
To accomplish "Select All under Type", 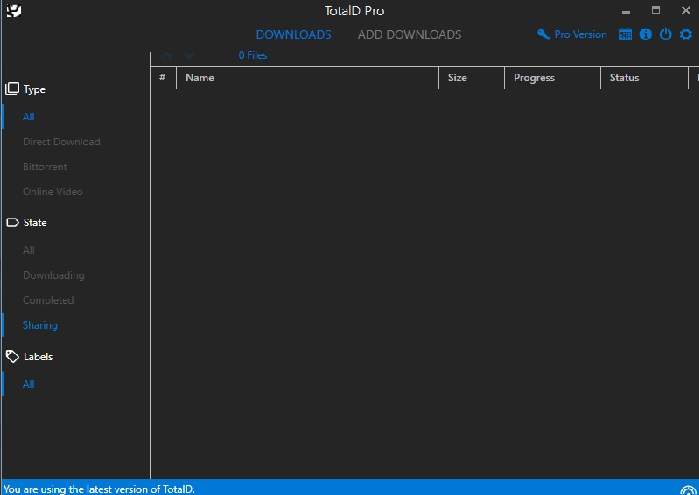I will [x=29, y=116].
